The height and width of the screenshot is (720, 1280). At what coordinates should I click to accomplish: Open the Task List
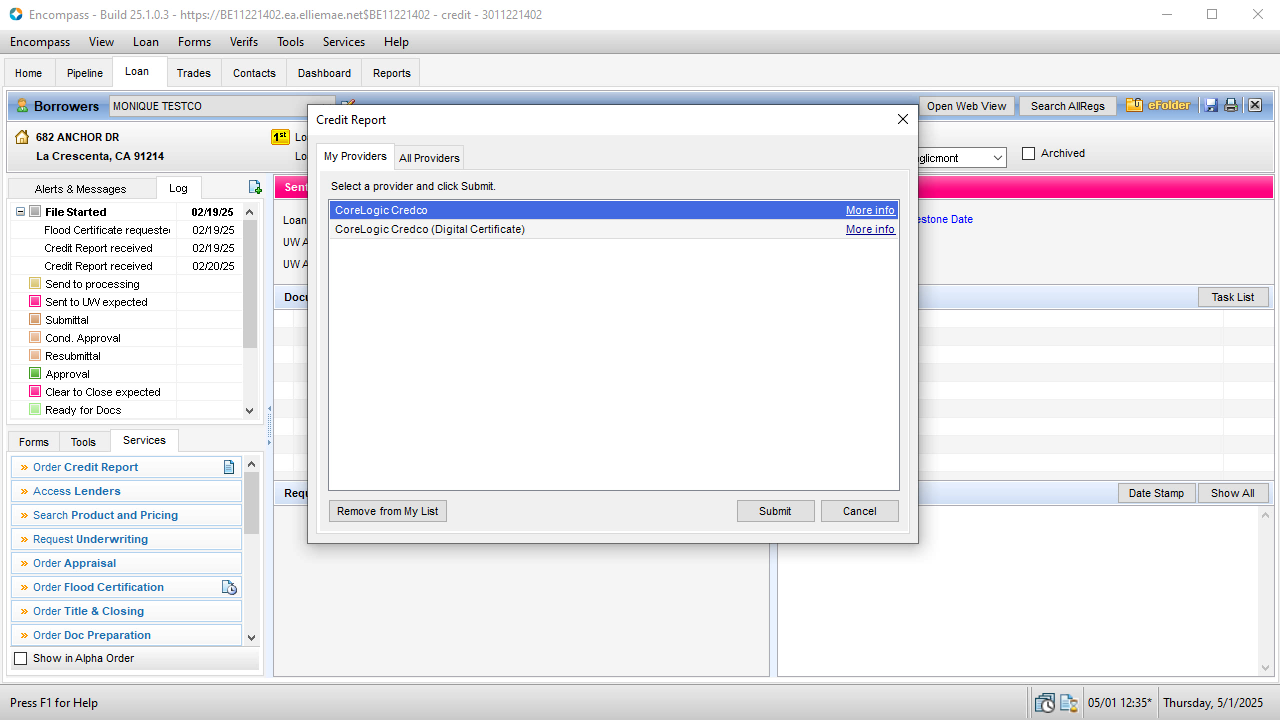click(1233, 297)
